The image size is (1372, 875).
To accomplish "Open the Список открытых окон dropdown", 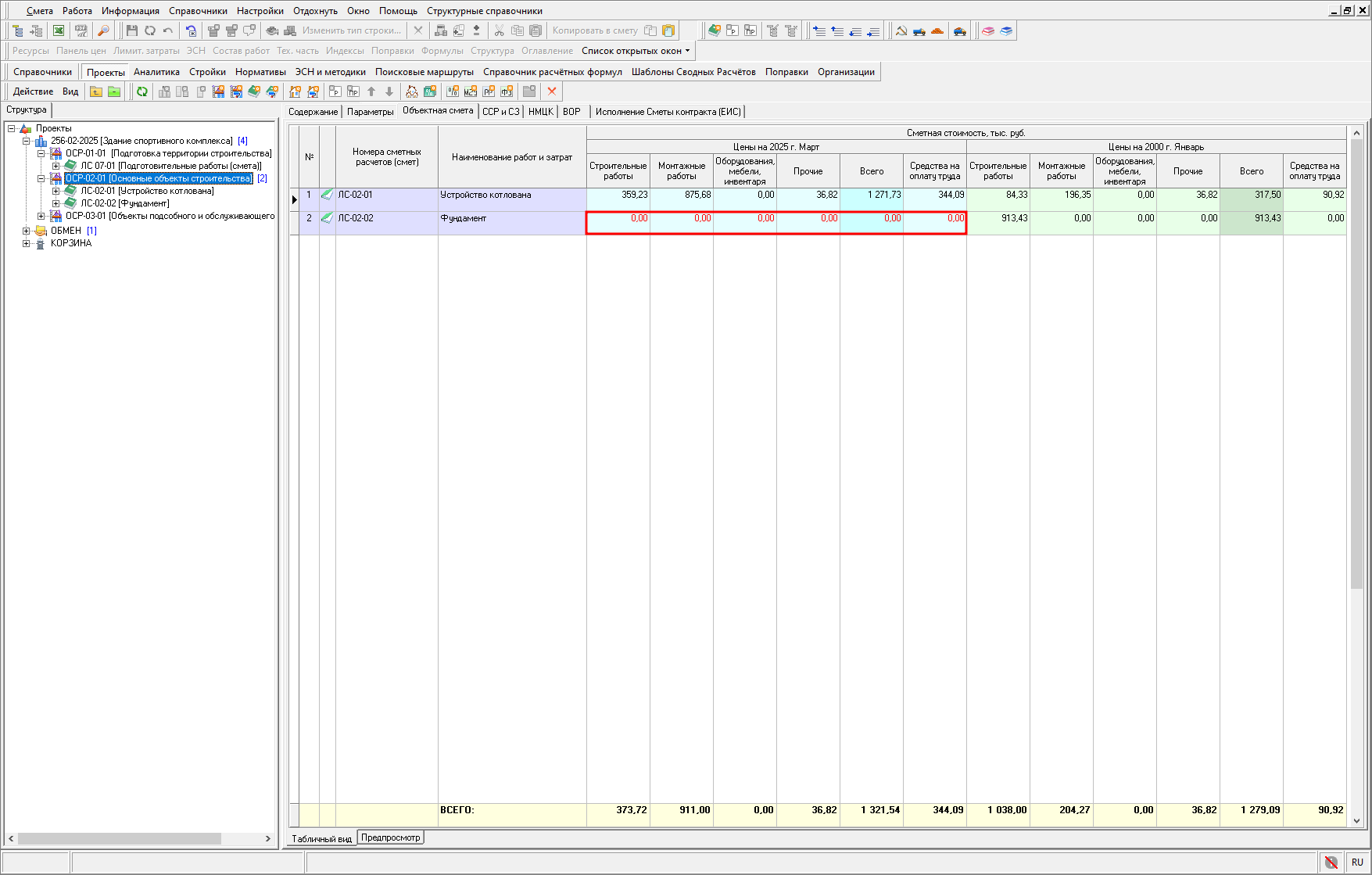I will 636,51.
